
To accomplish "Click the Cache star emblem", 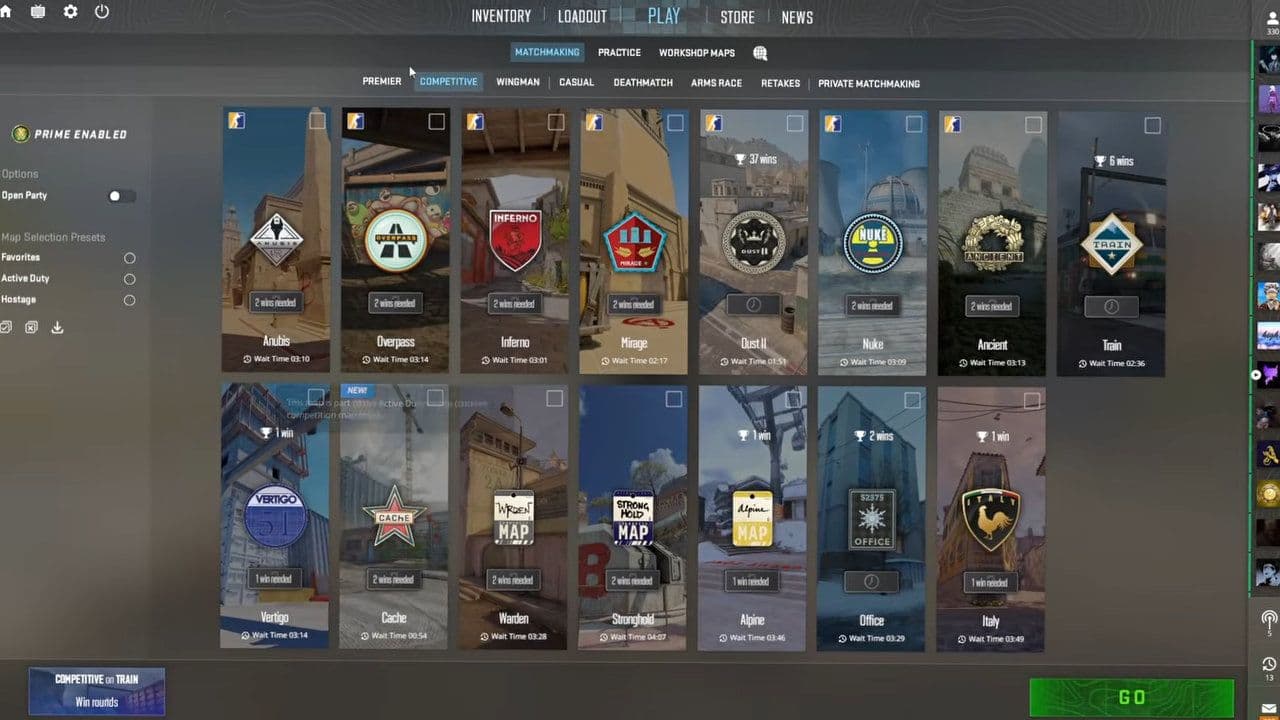I will tap(394, 516).
